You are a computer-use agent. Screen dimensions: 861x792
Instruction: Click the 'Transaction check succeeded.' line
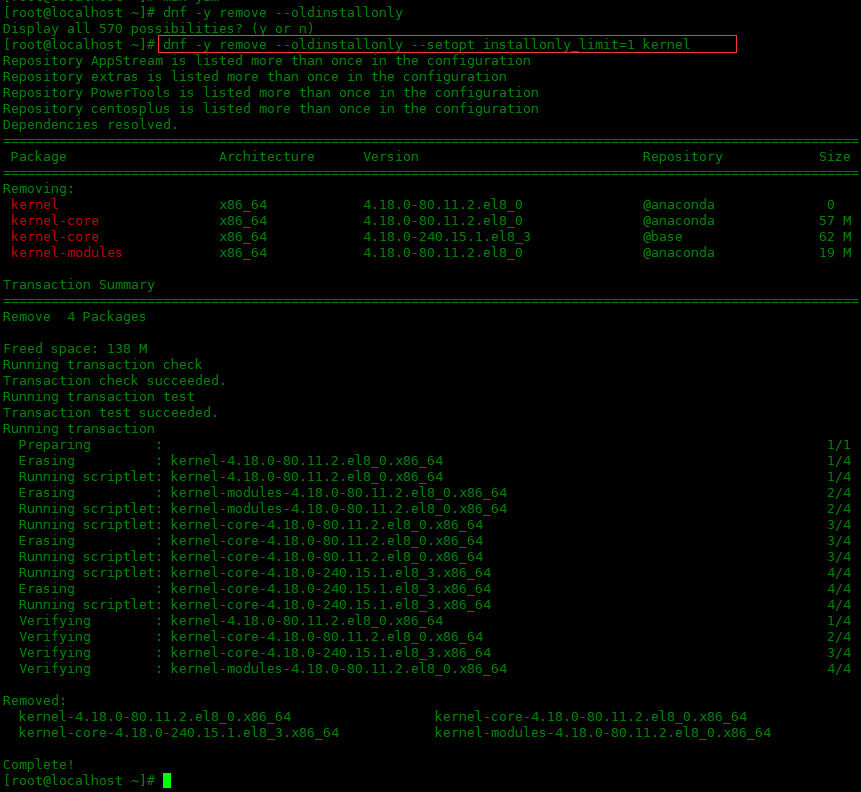(114, 381)
